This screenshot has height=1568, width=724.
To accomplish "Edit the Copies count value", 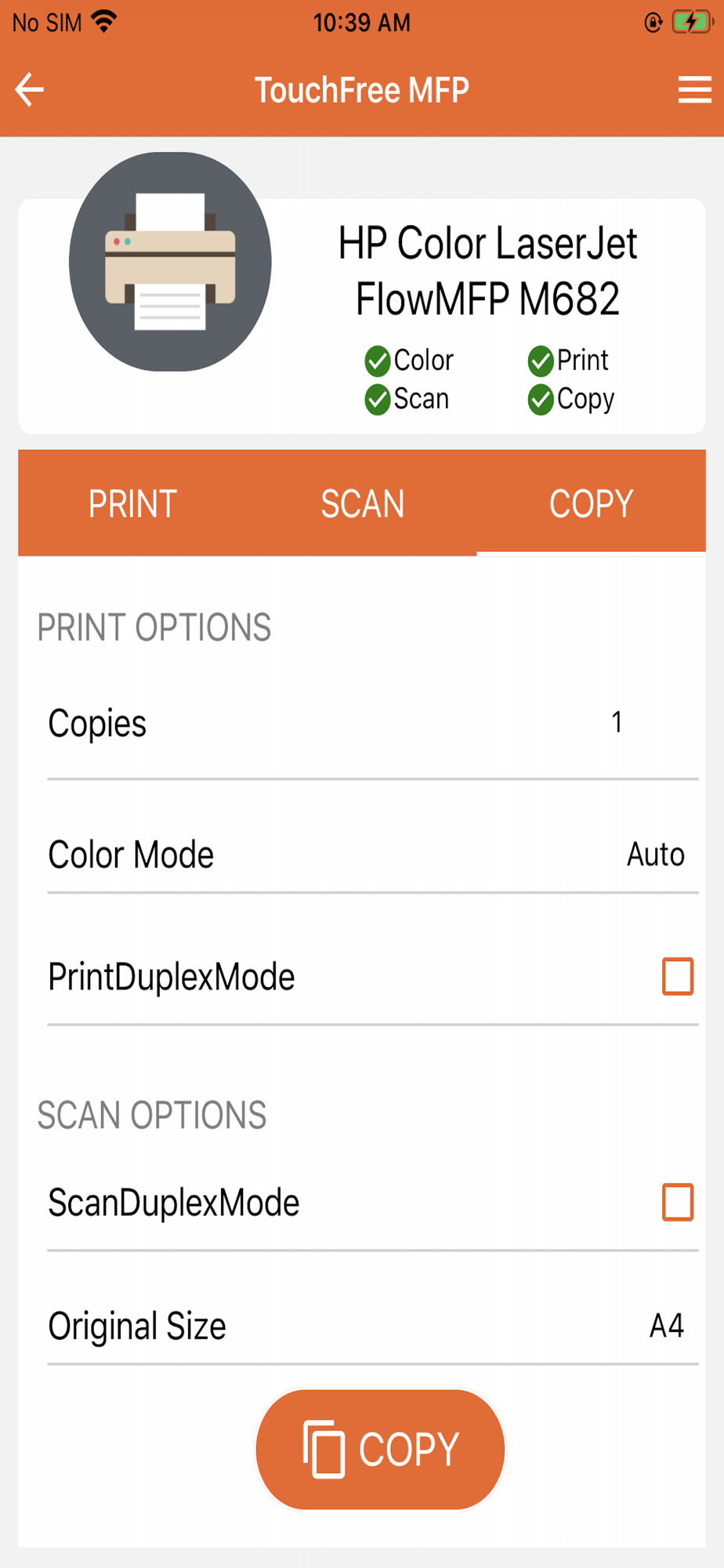I will (617, 722).
